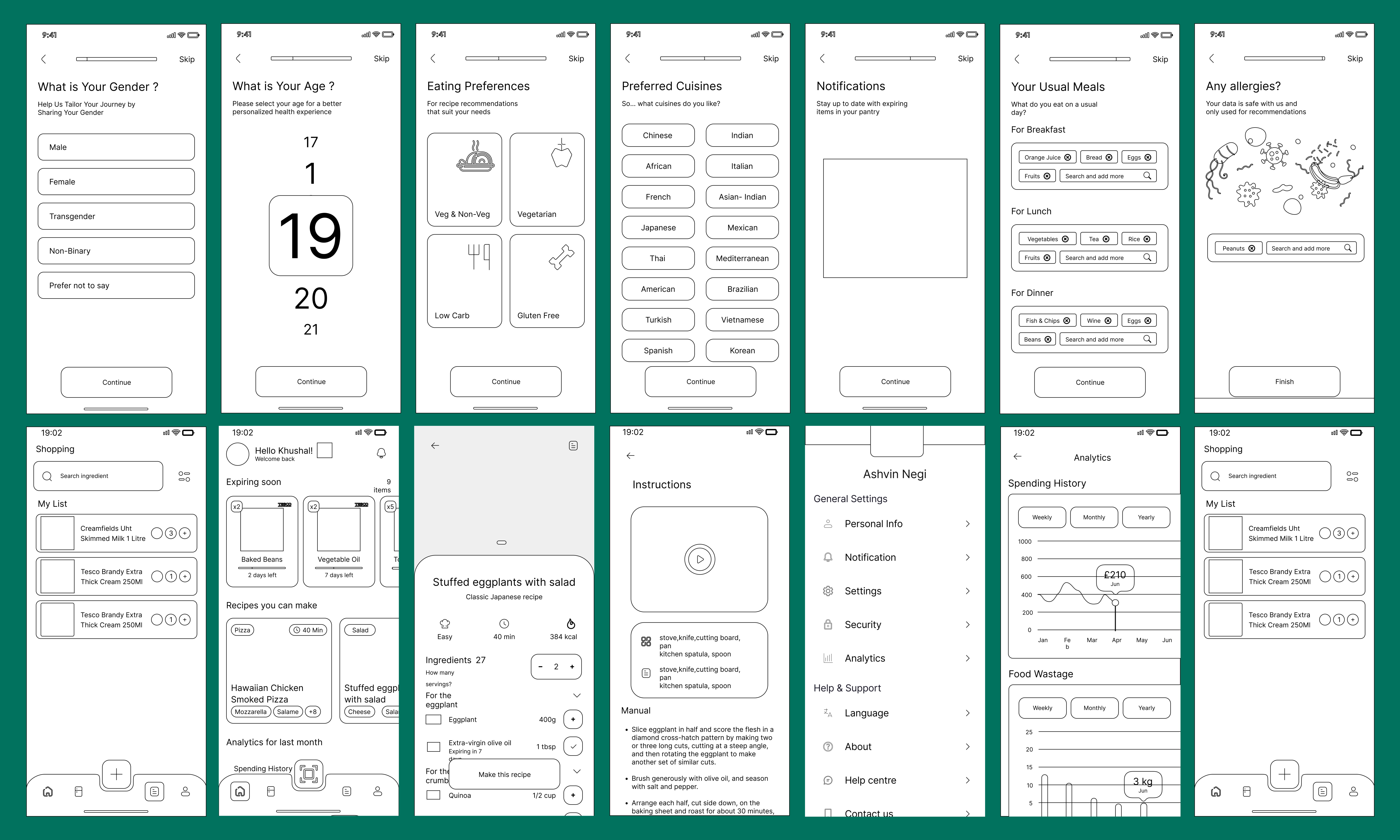Screen dimensions: 1400x840
Task: Select age 20 in the age picker
Action: 311,298
